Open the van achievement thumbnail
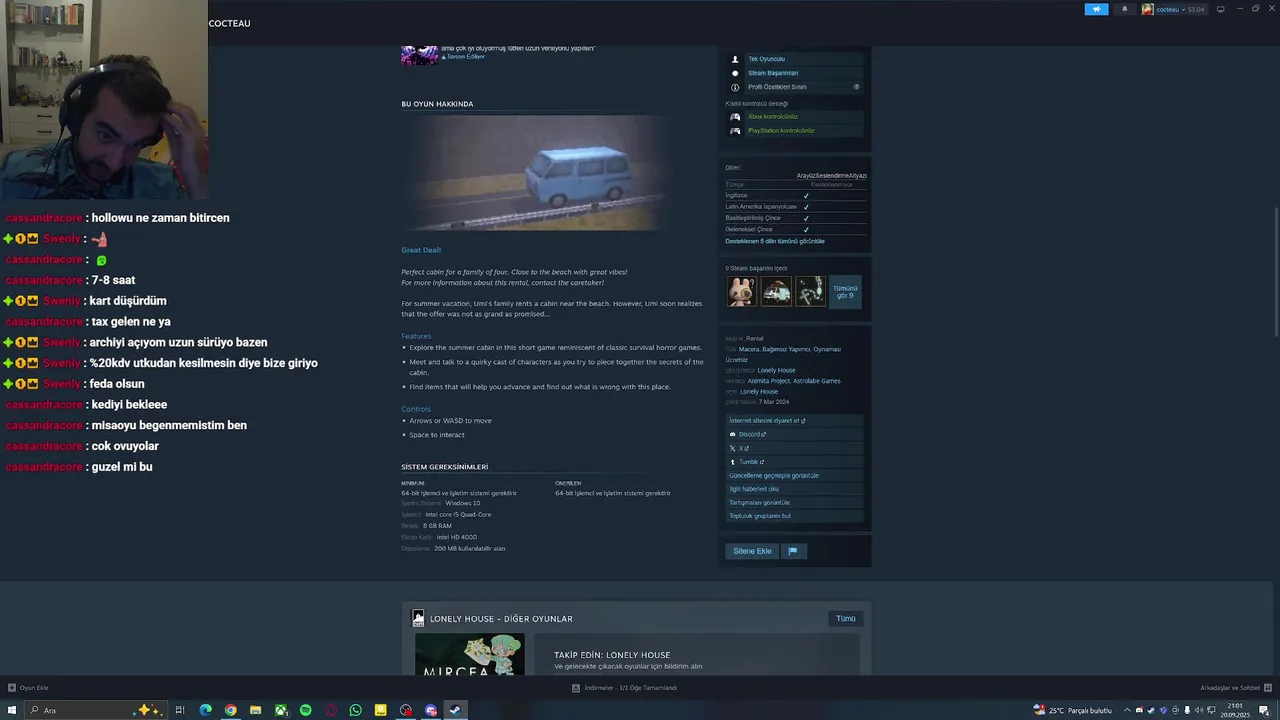 point(776,291)
